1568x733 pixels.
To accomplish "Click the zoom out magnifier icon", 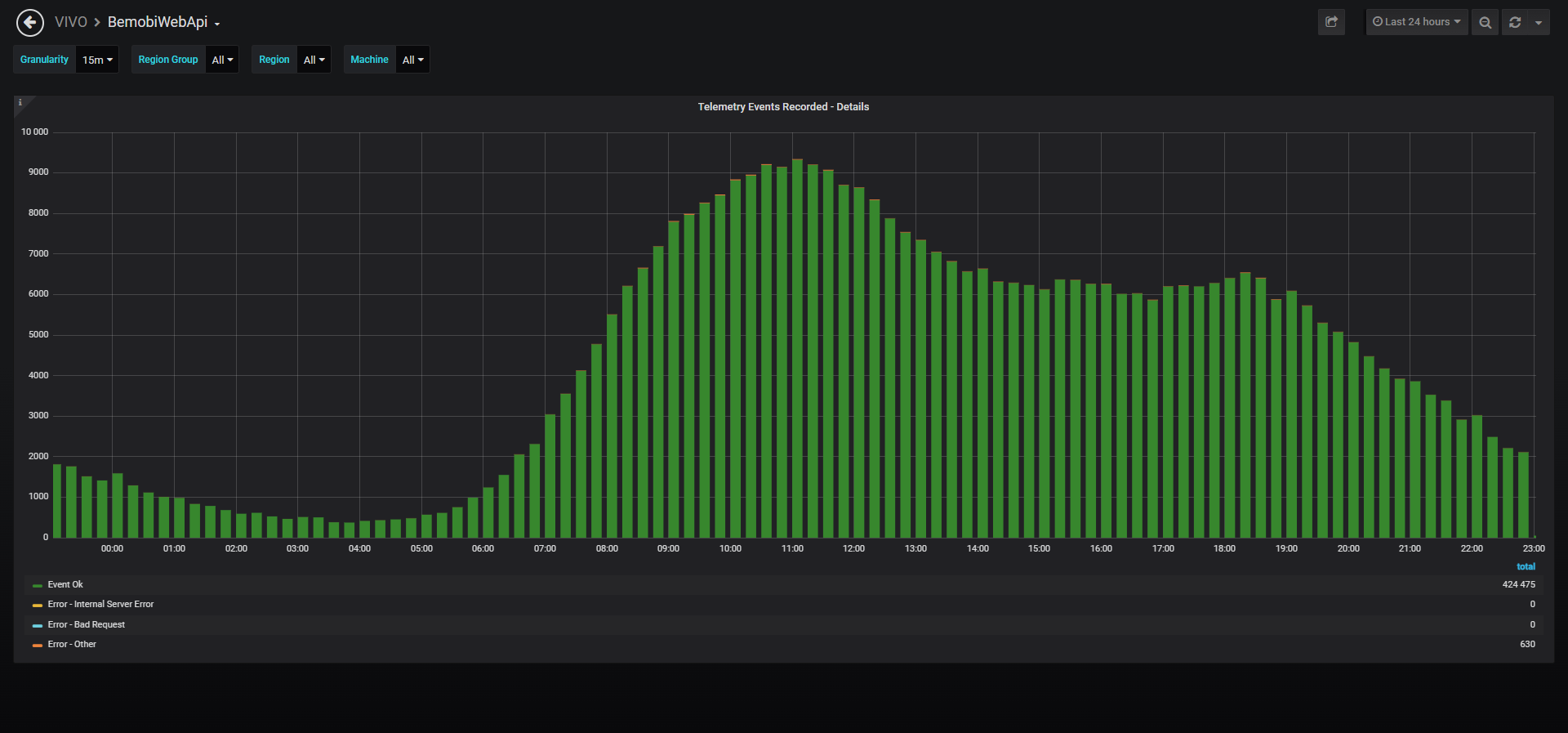I will click(x=1485, y=22).
